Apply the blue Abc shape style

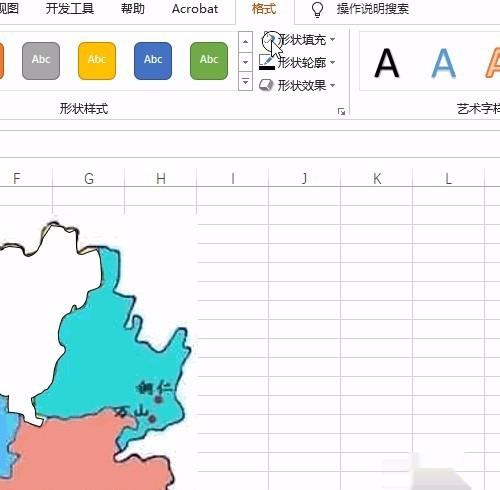(x=153, y=61)
